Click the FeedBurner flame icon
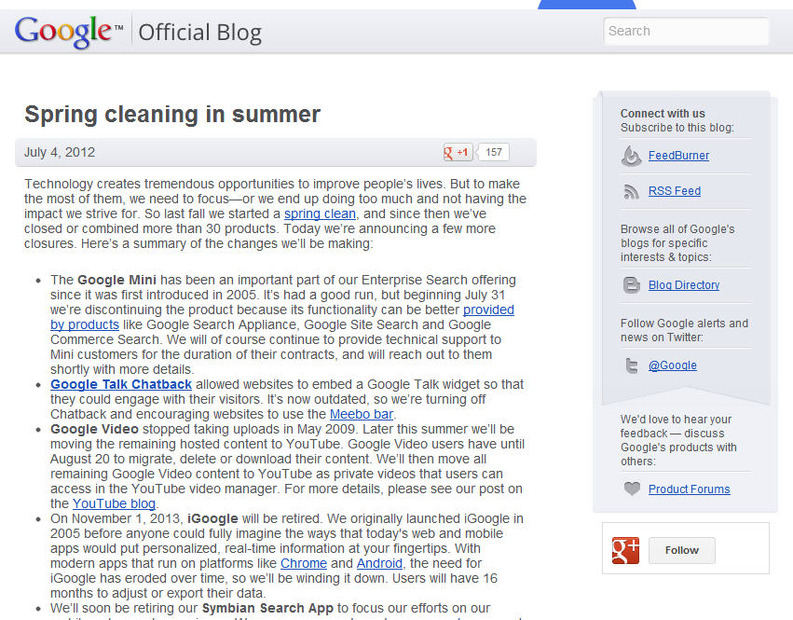This screenshot has width=793, height=620. click(x=631, y=156)
